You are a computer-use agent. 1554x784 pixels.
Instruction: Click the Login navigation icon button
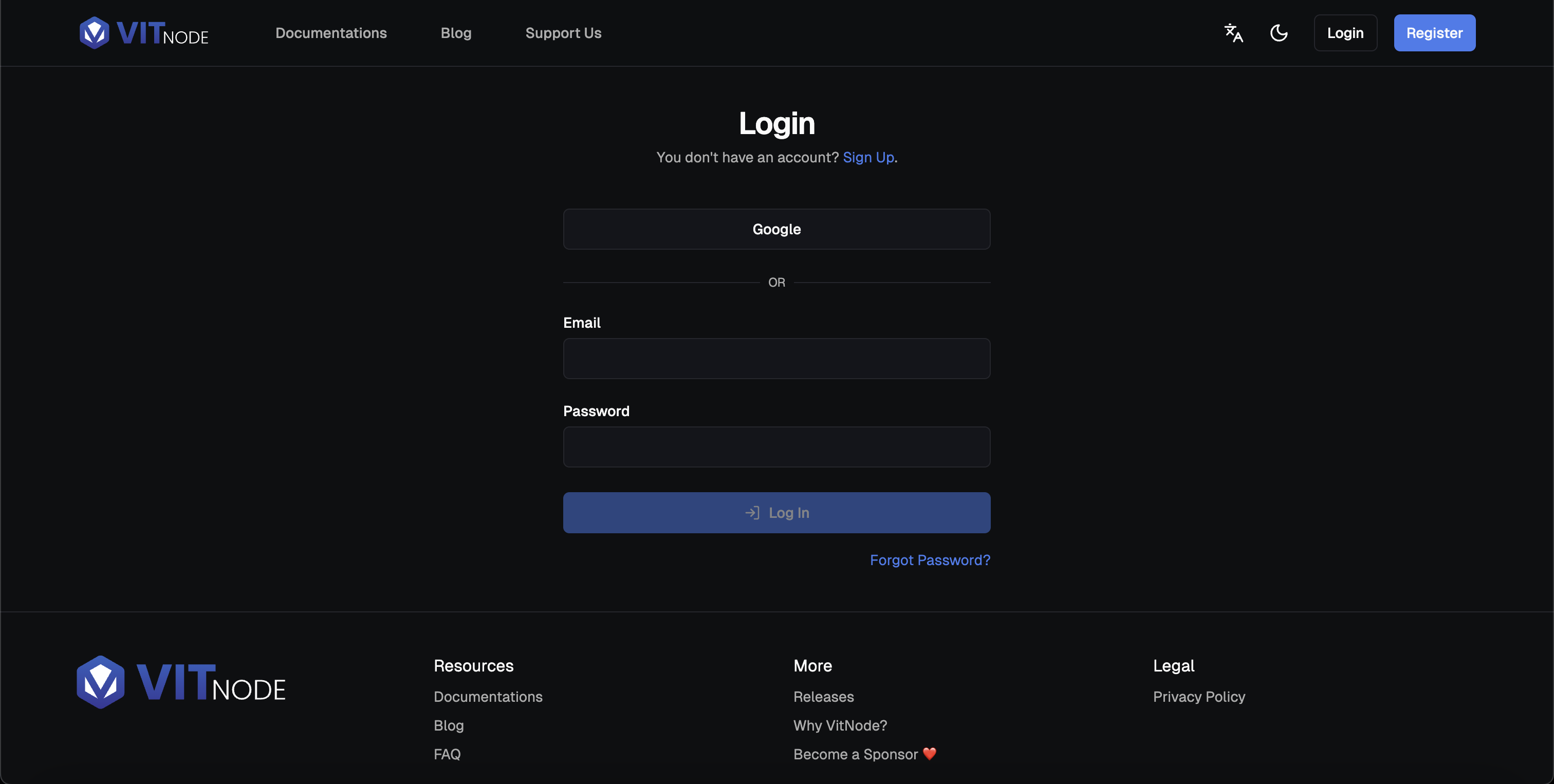(1346, 33)
